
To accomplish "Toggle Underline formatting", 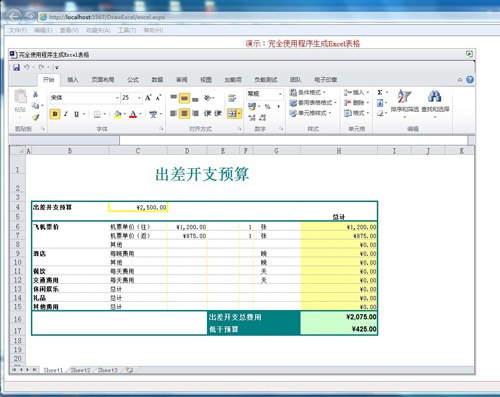I will tap(76, 114).
